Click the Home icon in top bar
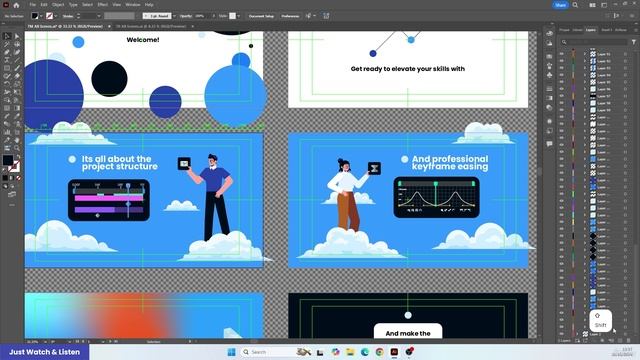 pos(16,5)
